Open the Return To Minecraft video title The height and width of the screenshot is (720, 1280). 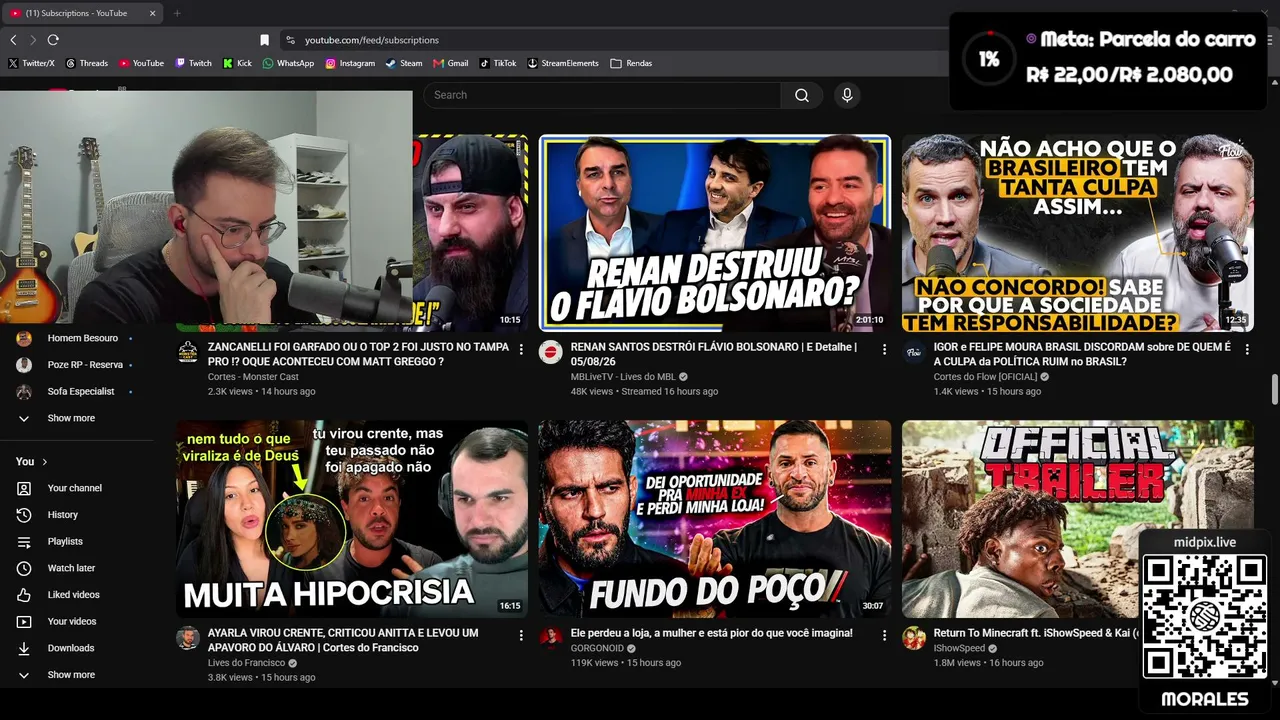point(1036,633)
